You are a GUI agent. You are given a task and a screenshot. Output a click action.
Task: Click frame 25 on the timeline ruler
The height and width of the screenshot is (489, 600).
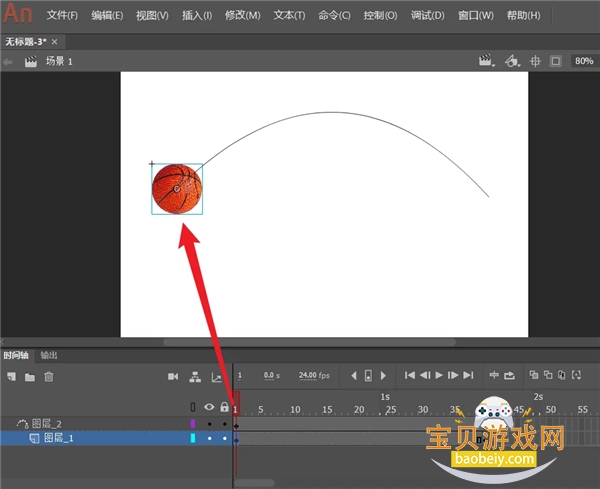tap(391, 409)
